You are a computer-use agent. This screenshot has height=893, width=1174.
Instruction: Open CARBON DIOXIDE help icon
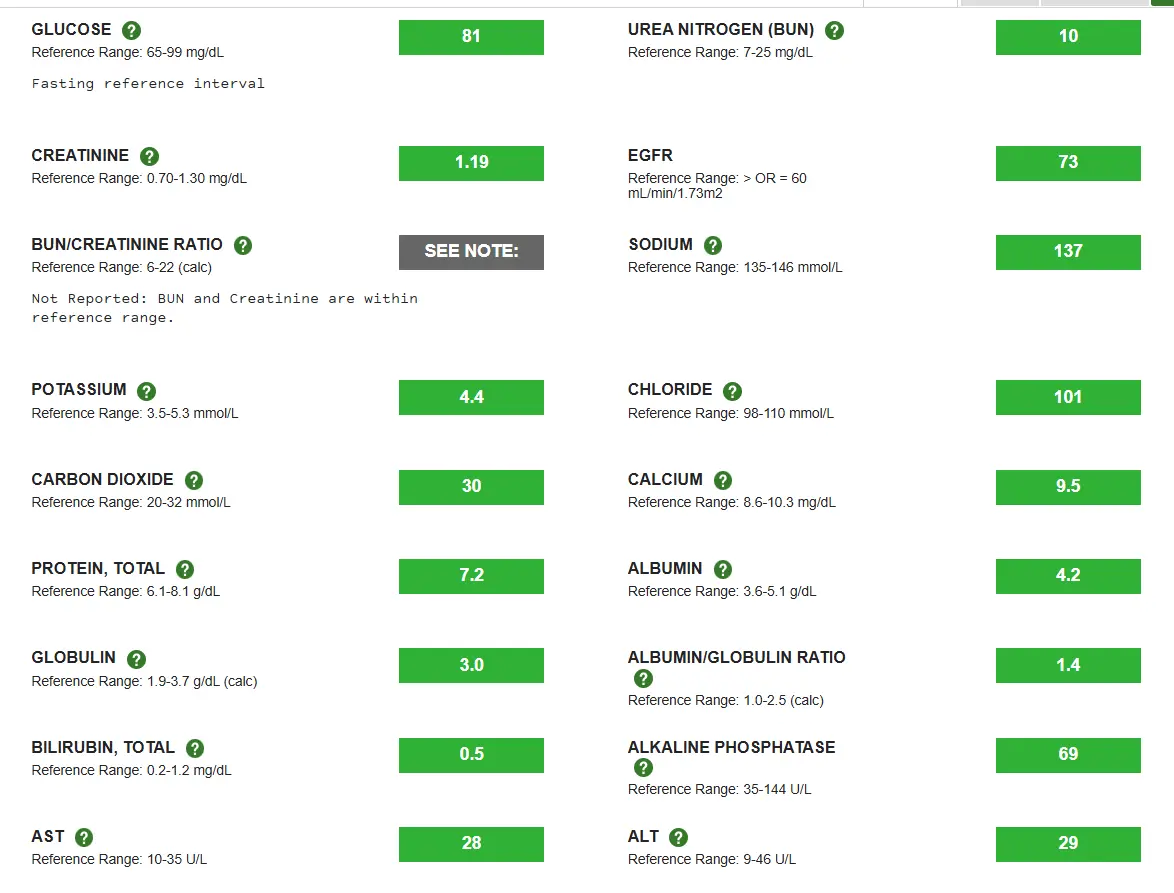pos(194,481)
